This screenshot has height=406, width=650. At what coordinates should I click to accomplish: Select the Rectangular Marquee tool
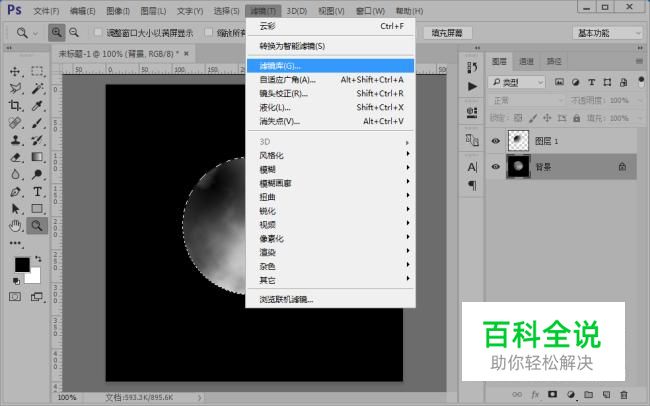tap(37, 71)
